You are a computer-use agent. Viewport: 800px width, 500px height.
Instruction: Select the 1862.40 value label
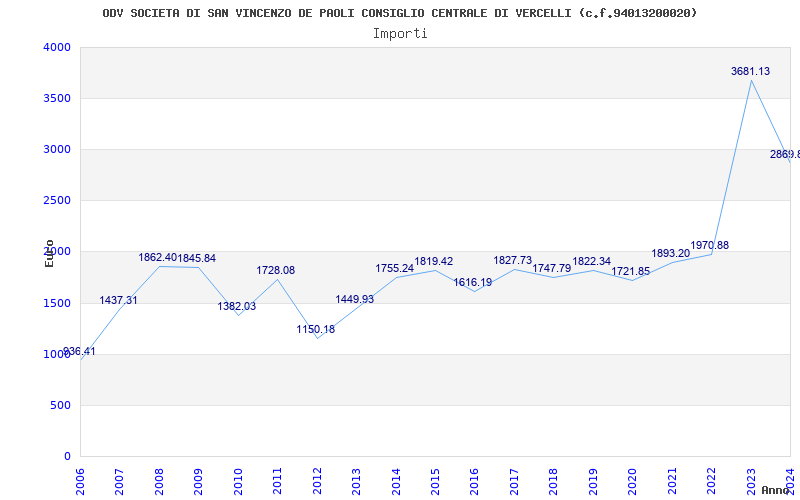[x=158, y=257]
